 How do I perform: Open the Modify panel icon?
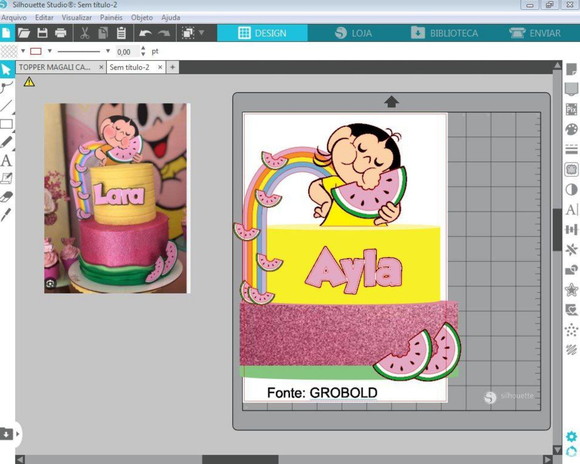pyautogui.click(x=571, y=270)
